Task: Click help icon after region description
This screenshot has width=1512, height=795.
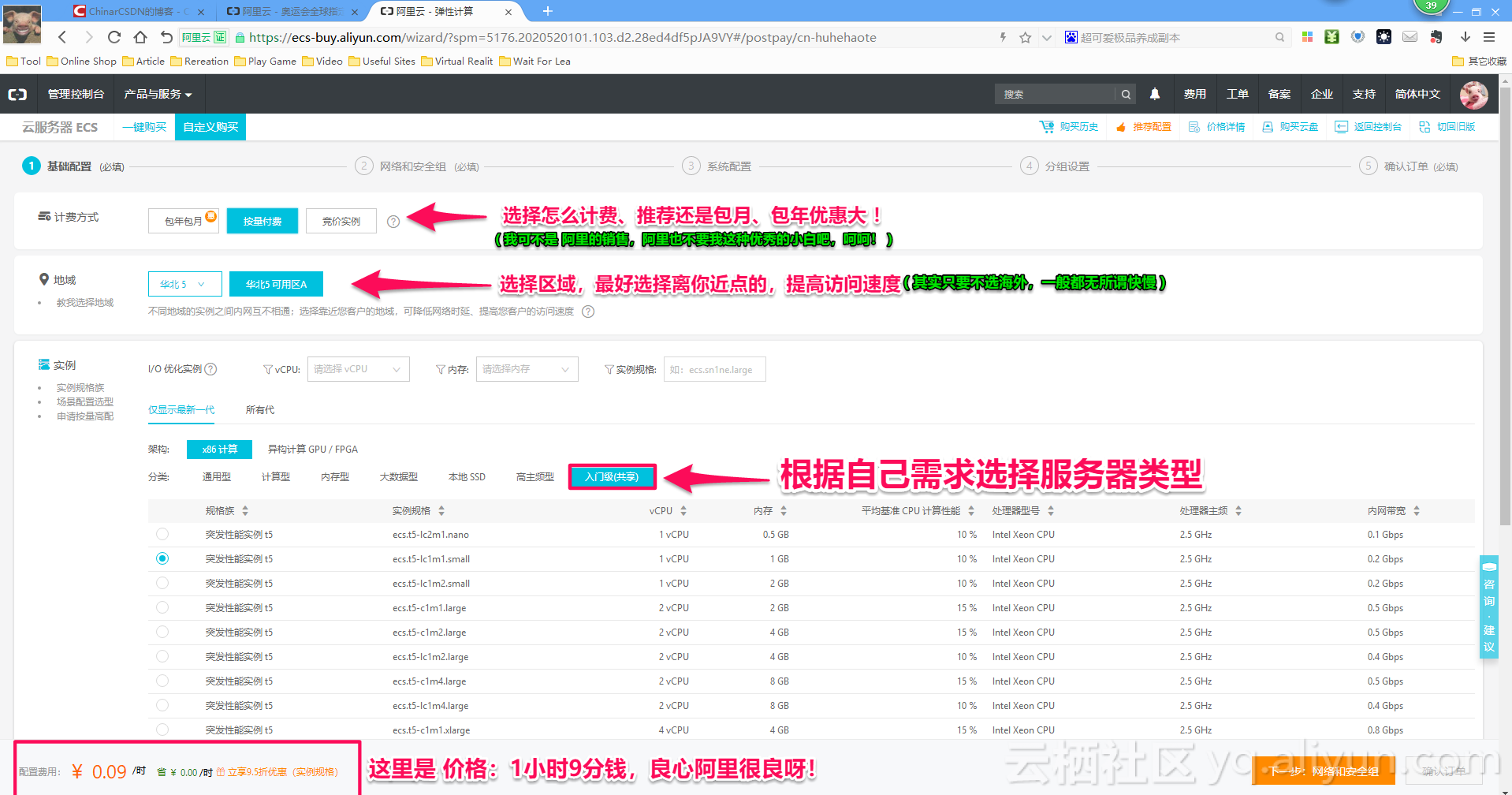Action: click(588, 312)
